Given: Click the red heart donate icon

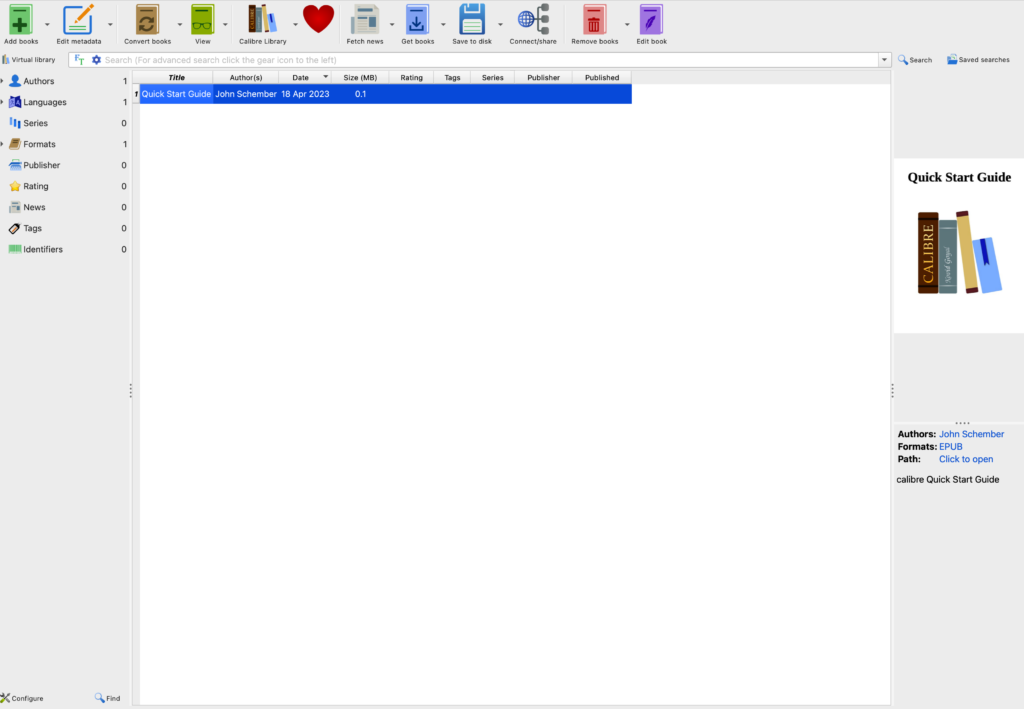Looking at the screenshot, I should click(319, 19).
